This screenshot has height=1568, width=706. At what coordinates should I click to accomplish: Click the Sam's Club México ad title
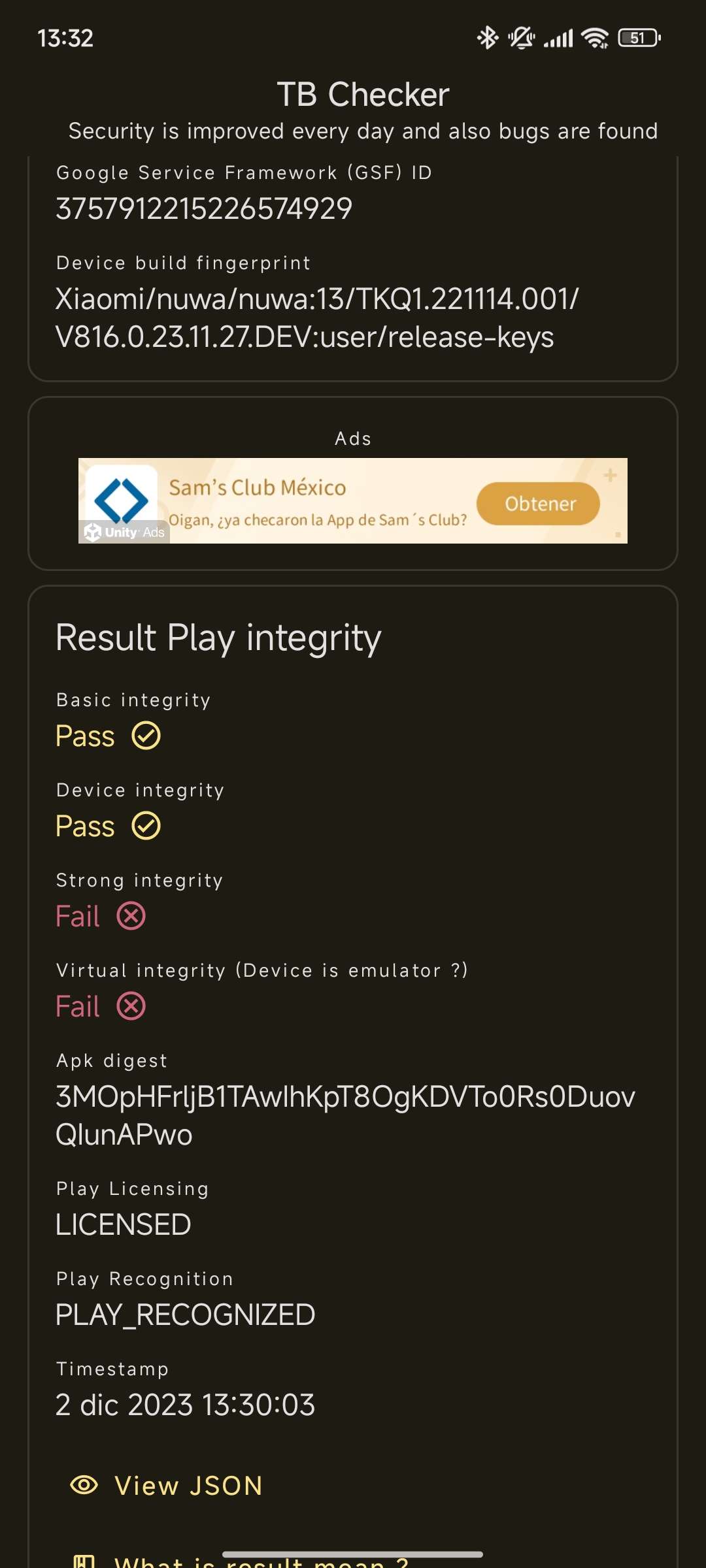pos(258,487)
